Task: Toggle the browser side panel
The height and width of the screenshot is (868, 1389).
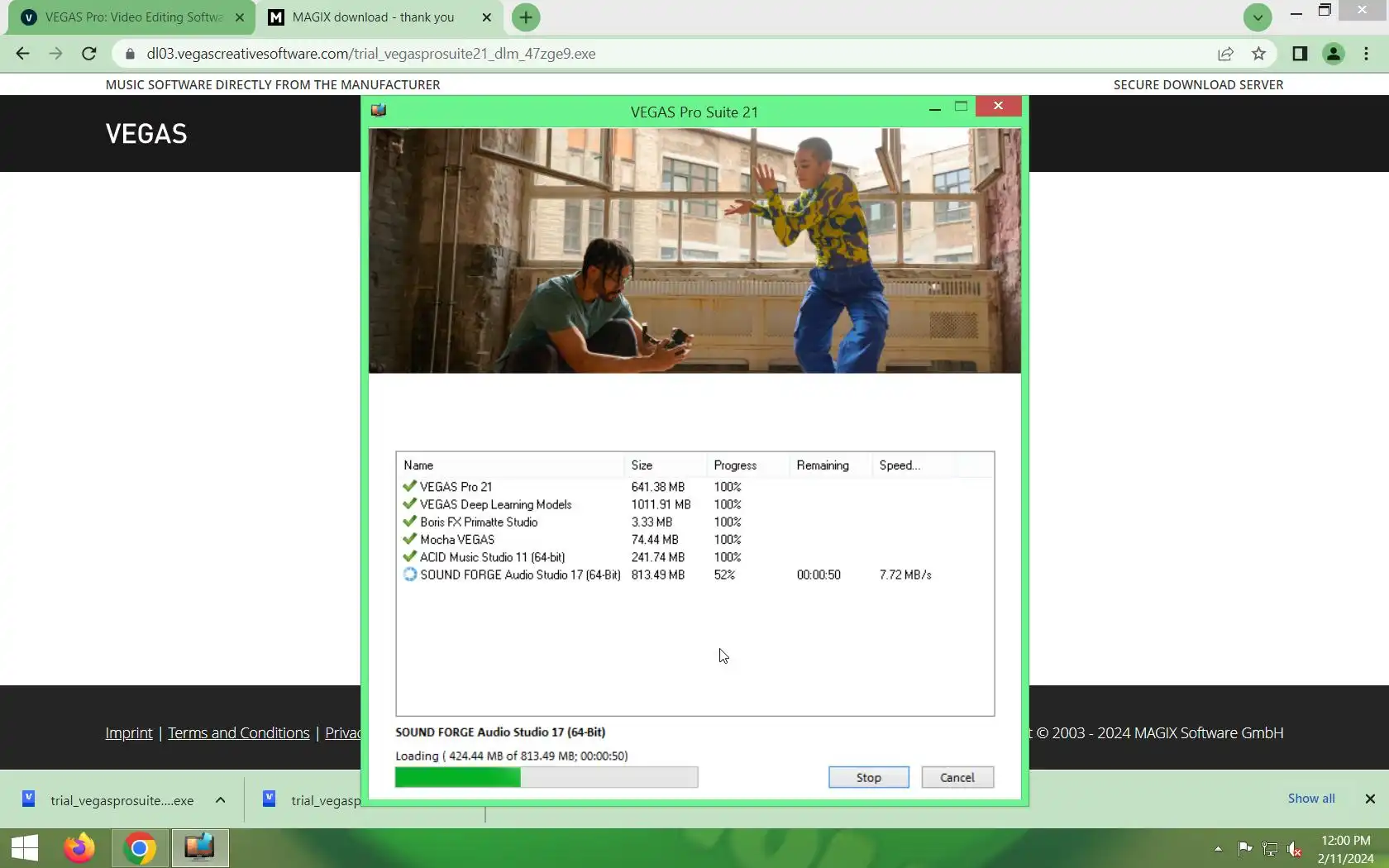Action: click(1300, 54)
